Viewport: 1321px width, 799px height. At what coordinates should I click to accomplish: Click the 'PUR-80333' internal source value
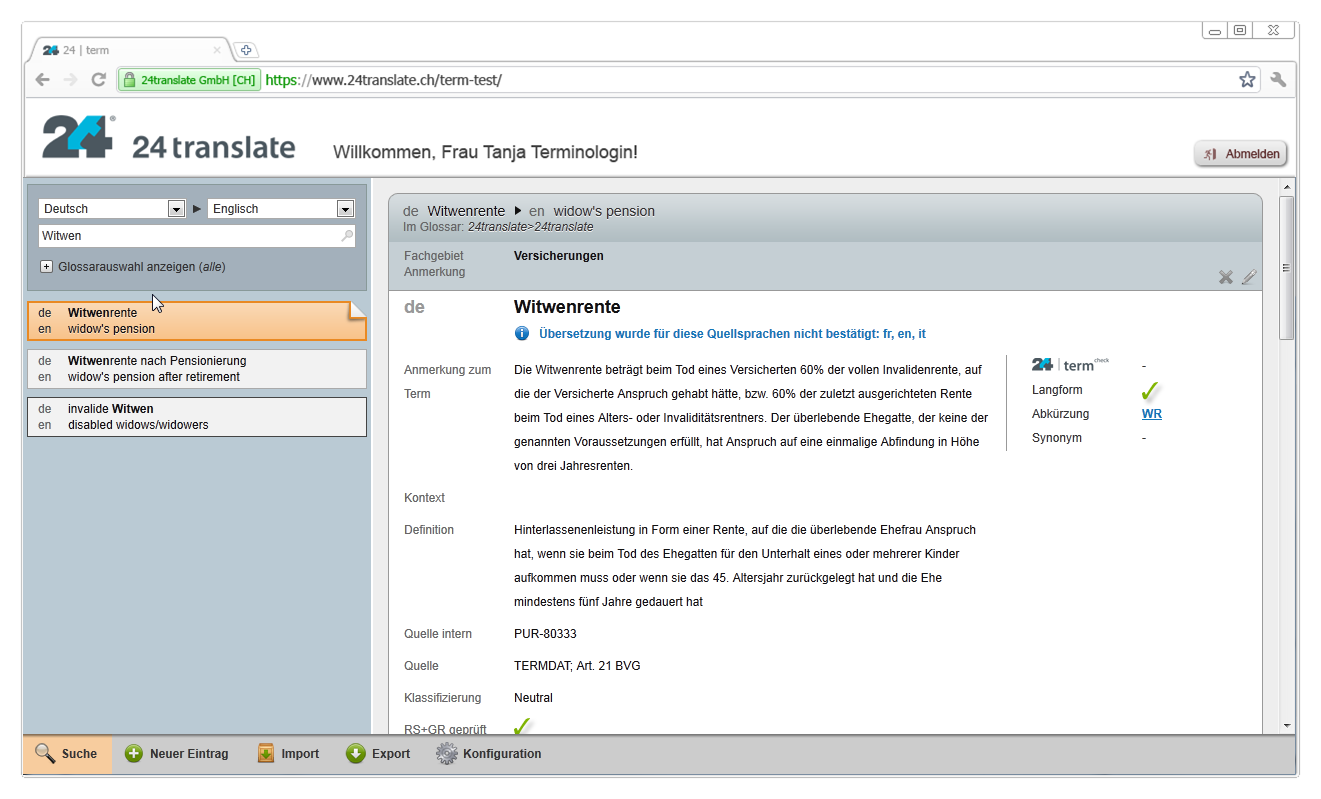click(x=545, y=634)
